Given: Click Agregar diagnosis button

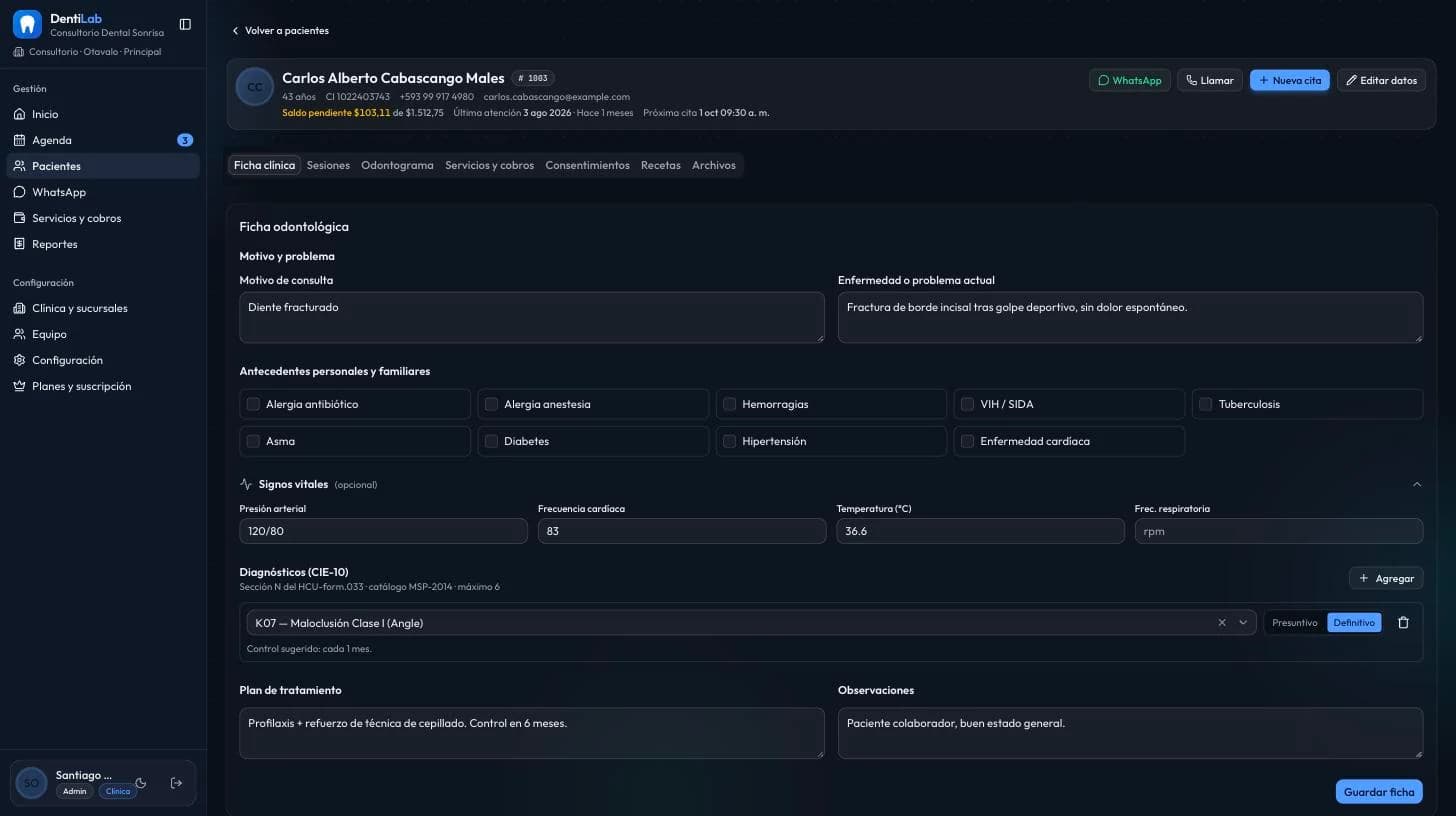Looking at the screenshot, I should [1386, 578].
